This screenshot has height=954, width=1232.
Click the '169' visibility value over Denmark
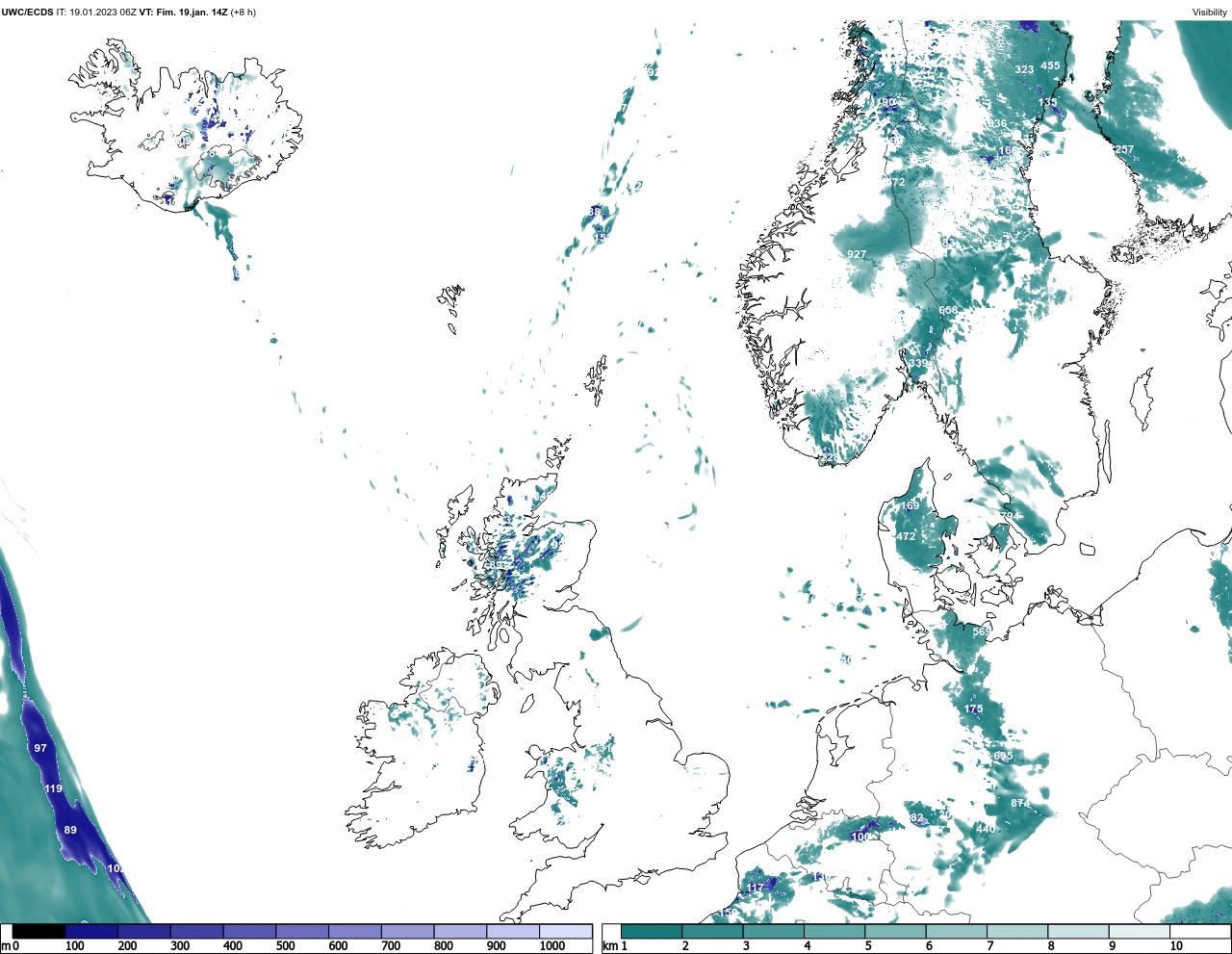click(x=910, y=505)
